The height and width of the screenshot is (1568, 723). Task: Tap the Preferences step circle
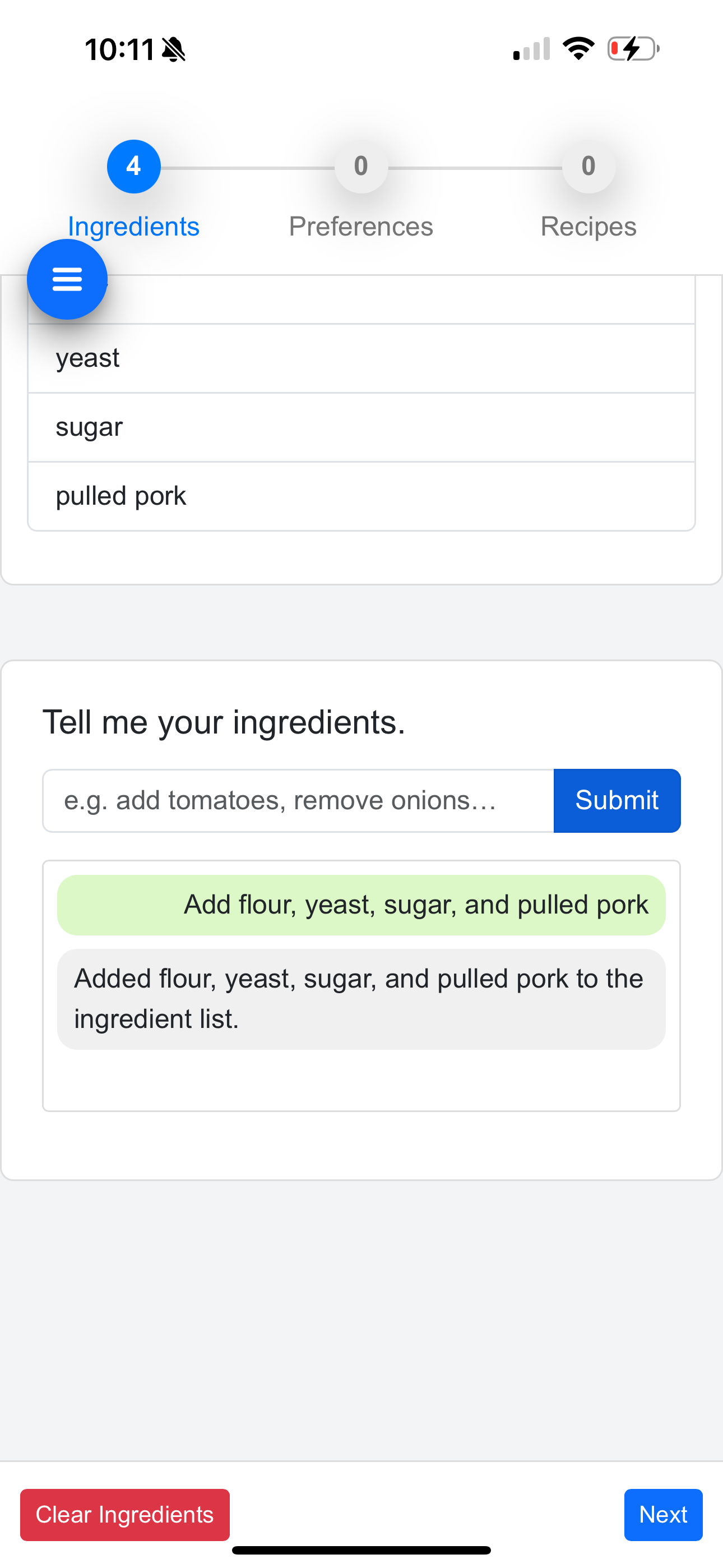361,166
